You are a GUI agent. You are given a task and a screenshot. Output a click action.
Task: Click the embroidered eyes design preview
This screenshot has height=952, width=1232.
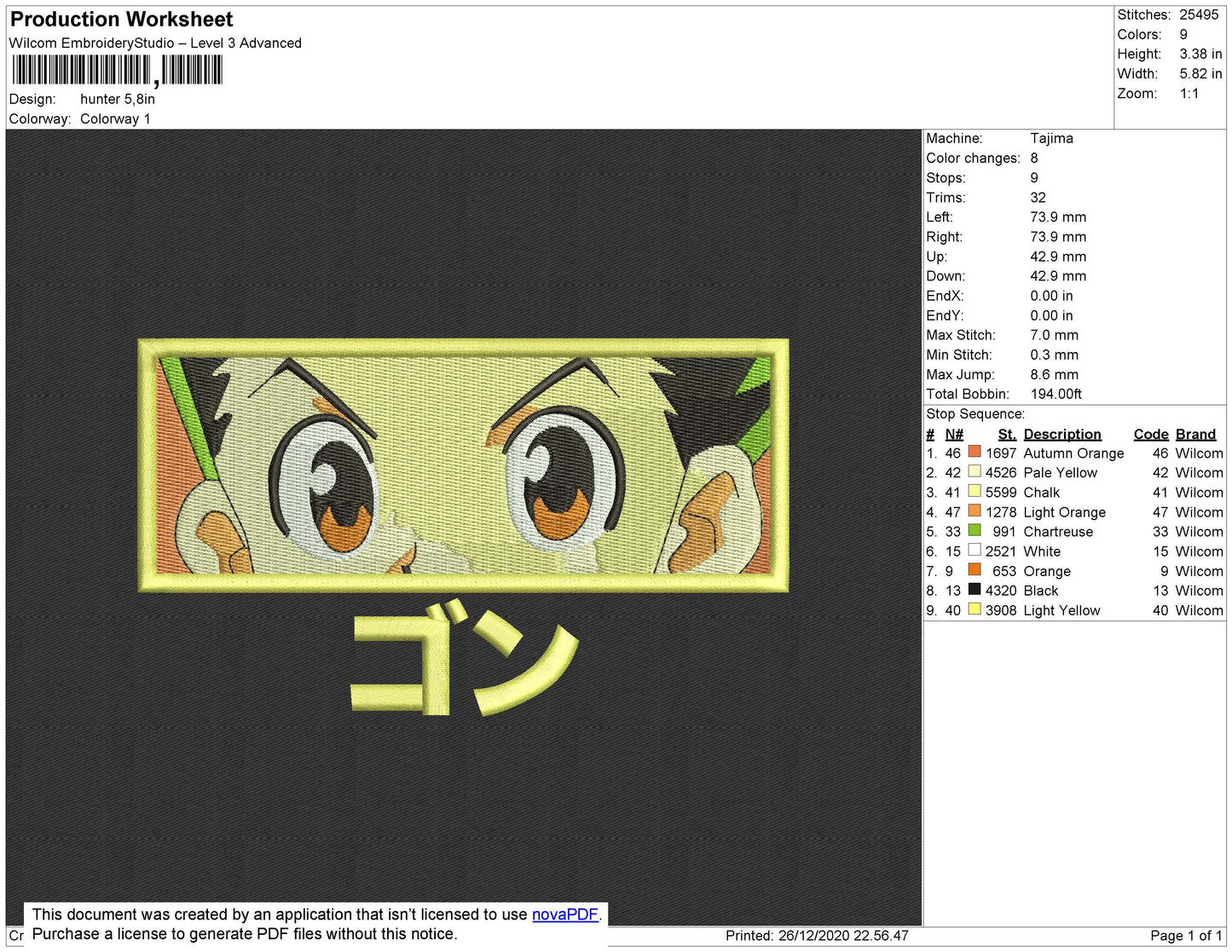464,465
